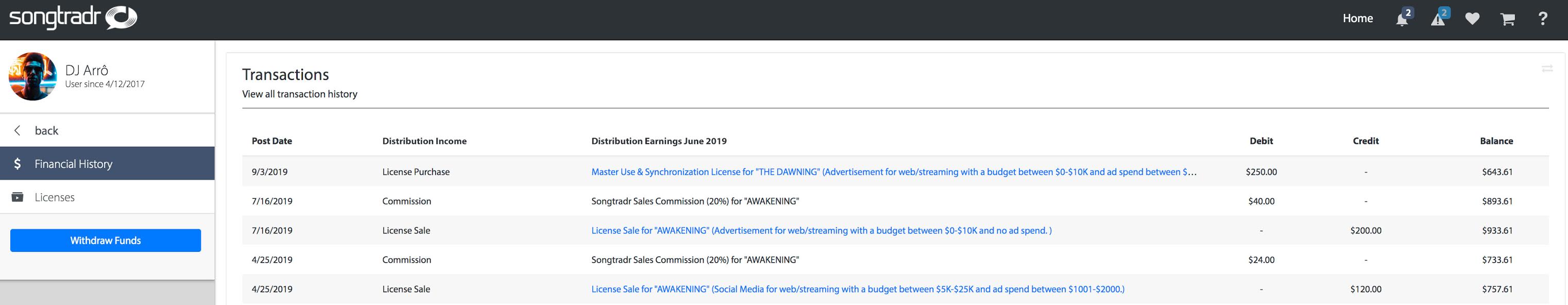
Task: Click the Distribution Income column header
Action: [424, 141]
